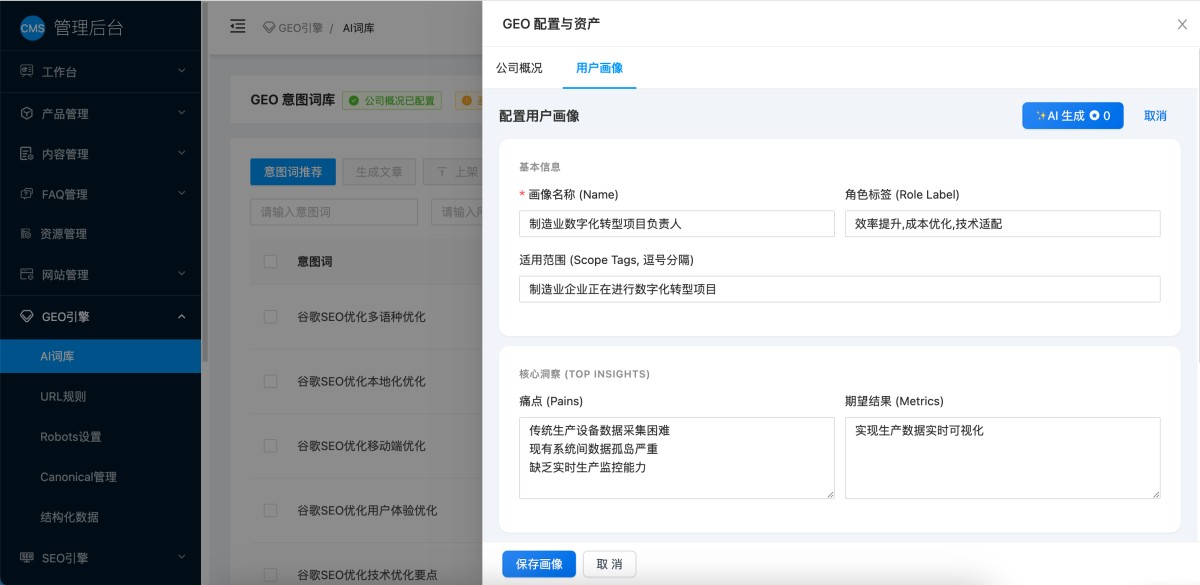Click the 保存画像 button
1200x585 pixels.
(x=538, y=564)
